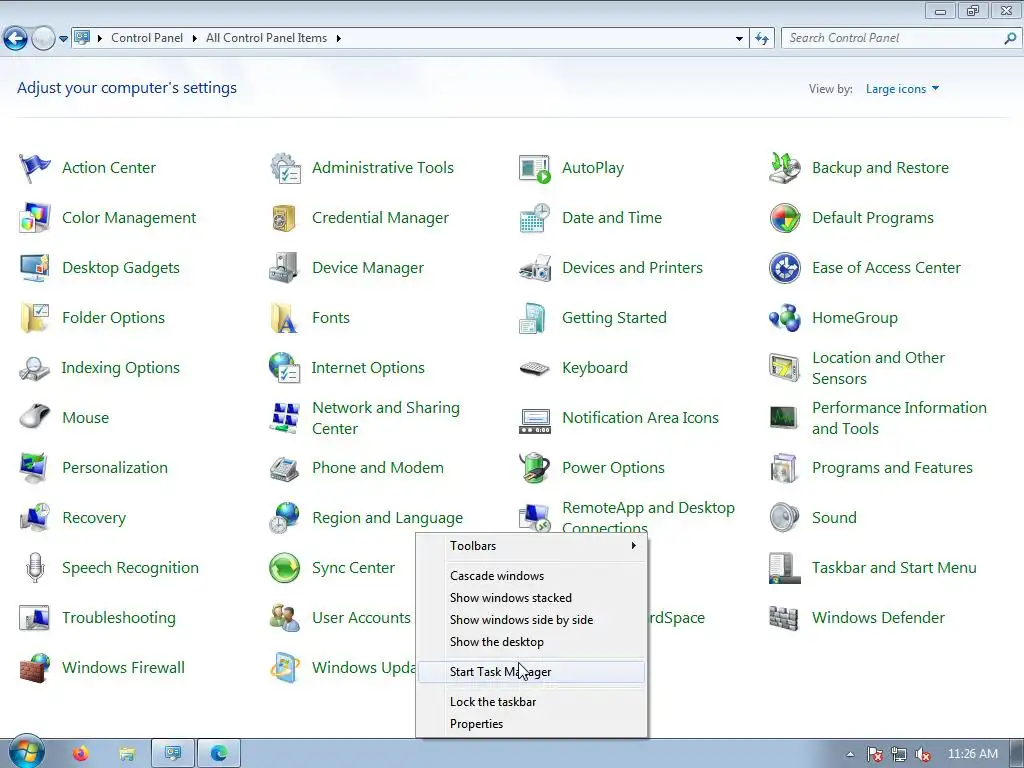The height and width of the screenshot is (768, 1024).
Task: Open the AutoPlay icon
Action: click(x=534, y=168)
